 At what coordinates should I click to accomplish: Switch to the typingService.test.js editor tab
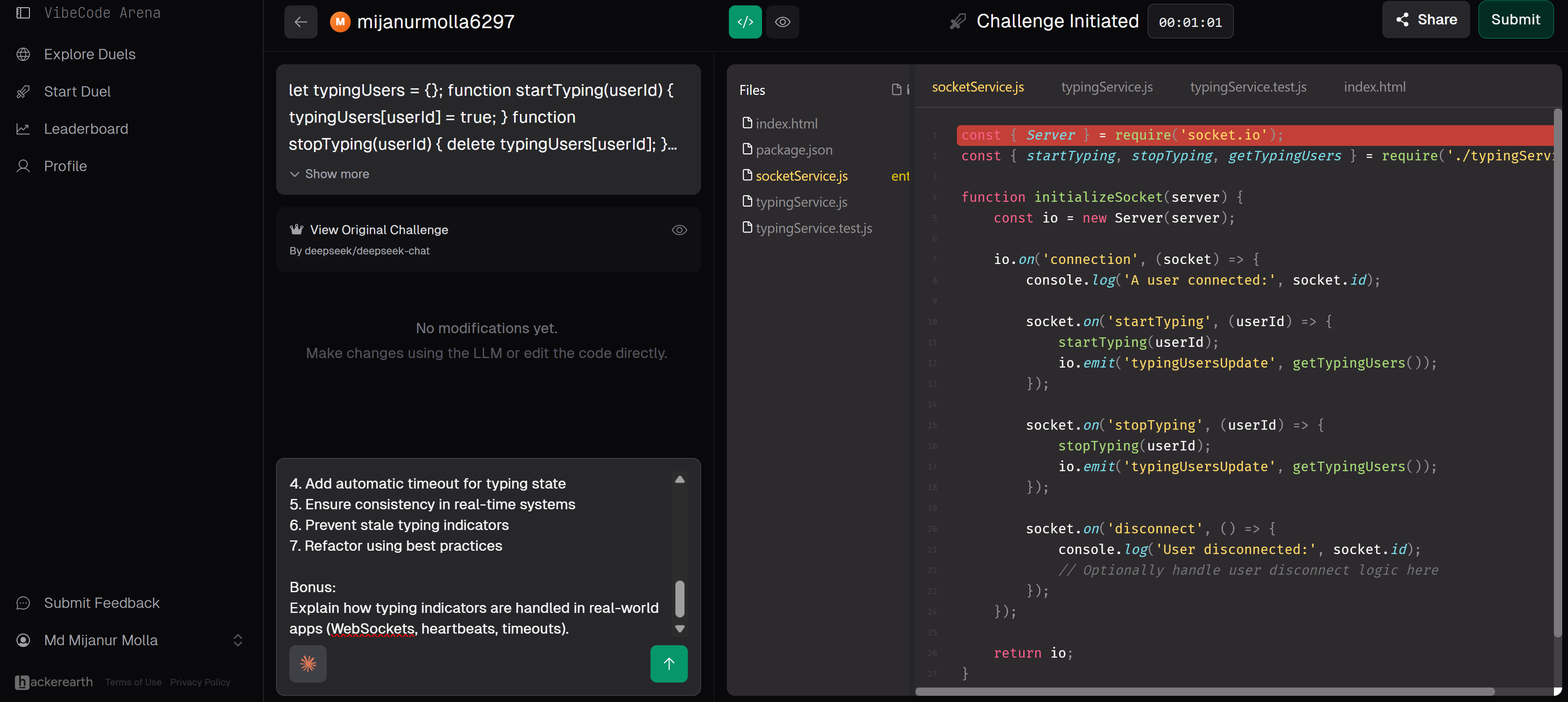click(x=1248, y=87)
